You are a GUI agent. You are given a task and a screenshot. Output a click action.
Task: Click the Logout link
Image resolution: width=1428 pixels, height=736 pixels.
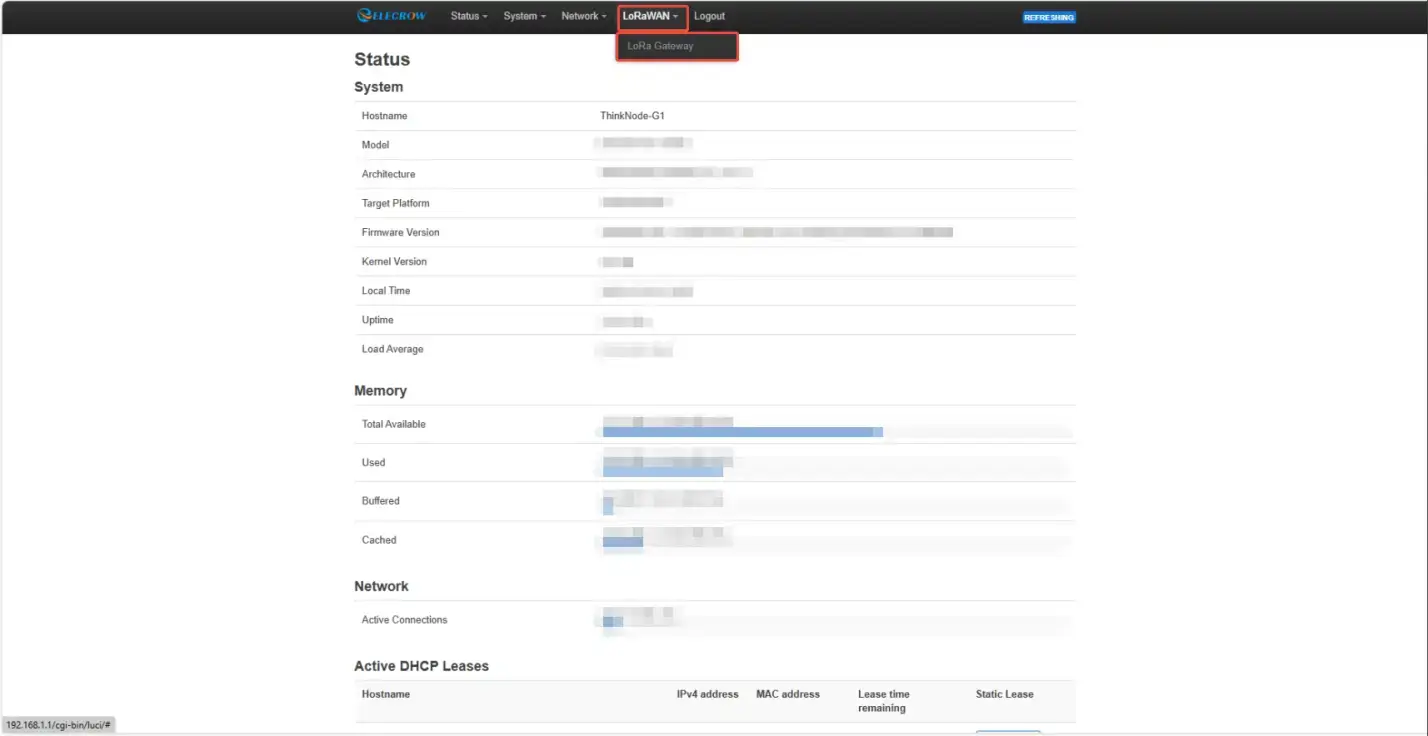(x=709, y=16)
